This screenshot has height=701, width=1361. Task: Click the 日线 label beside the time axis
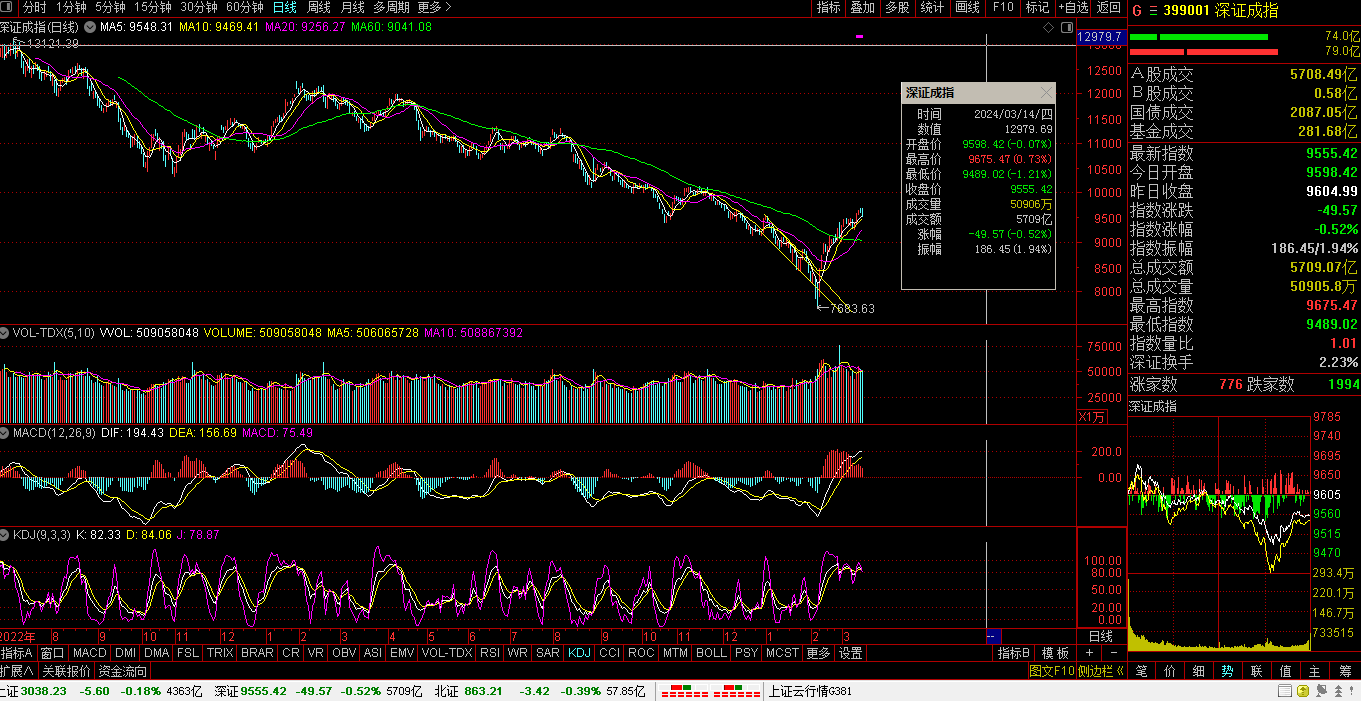1101,636
